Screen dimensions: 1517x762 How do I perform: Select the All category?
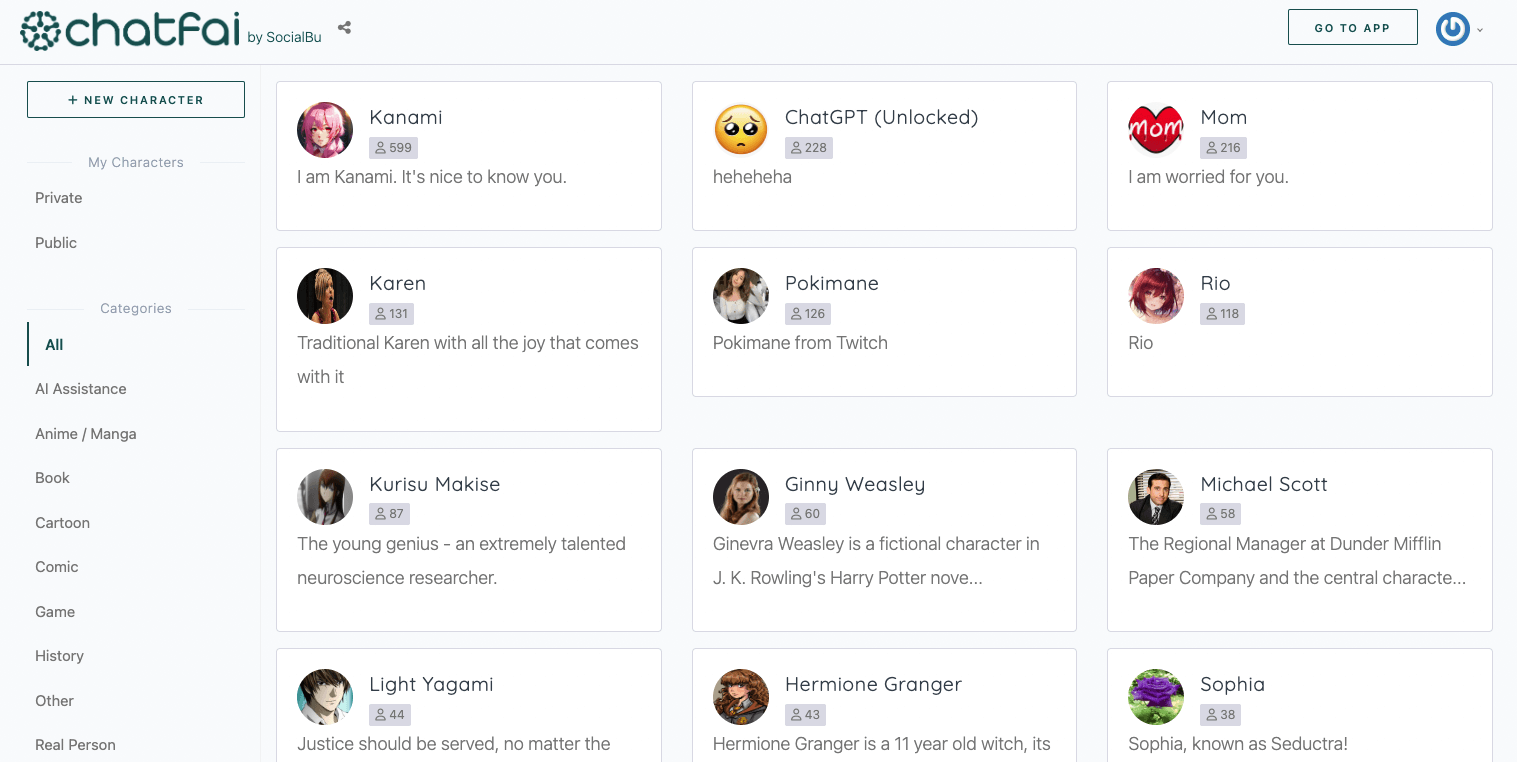click(x=54, y=345)
